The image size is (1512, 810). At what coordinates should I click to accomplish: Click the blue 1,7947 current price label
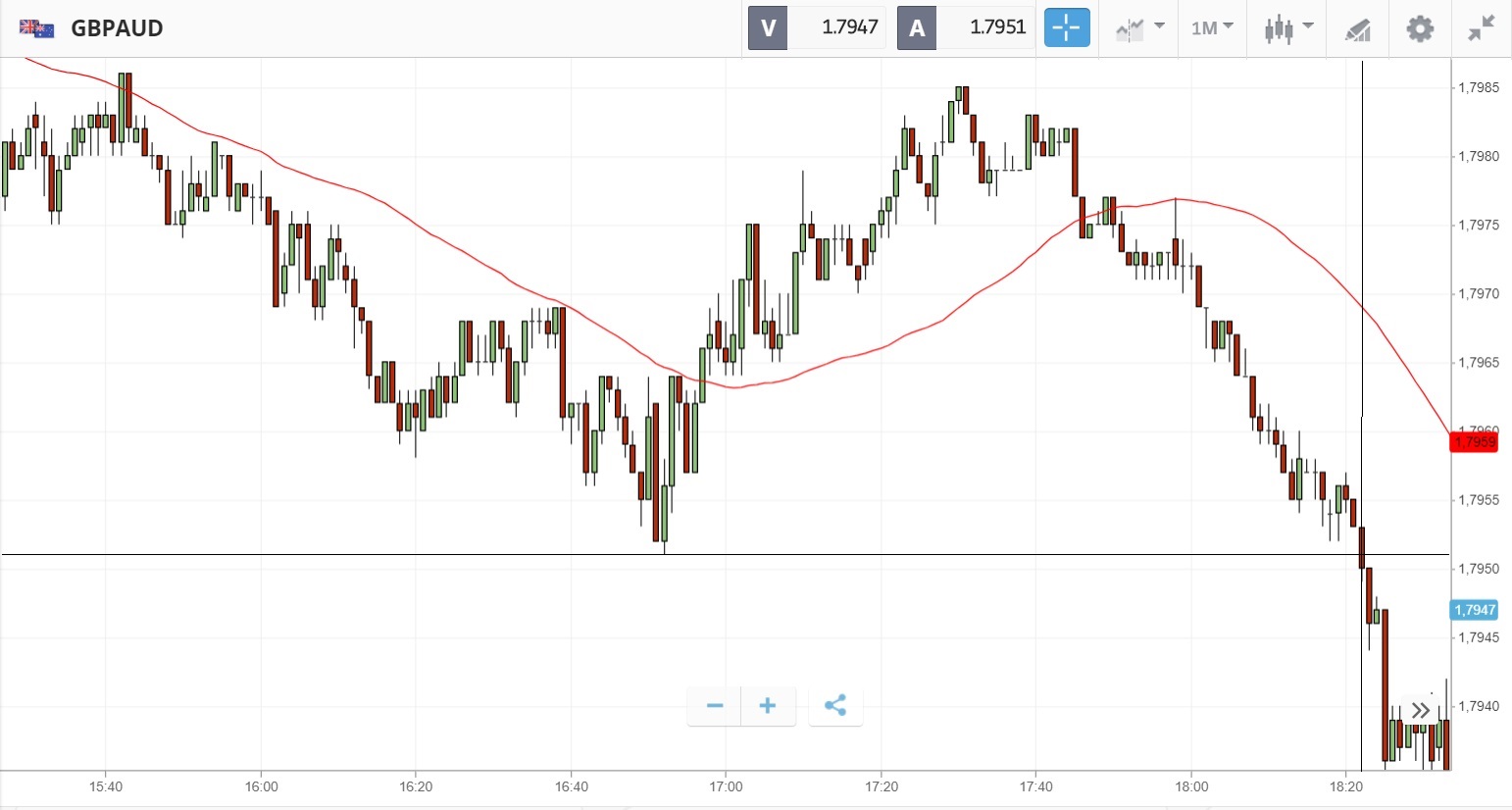point(1474,610)
